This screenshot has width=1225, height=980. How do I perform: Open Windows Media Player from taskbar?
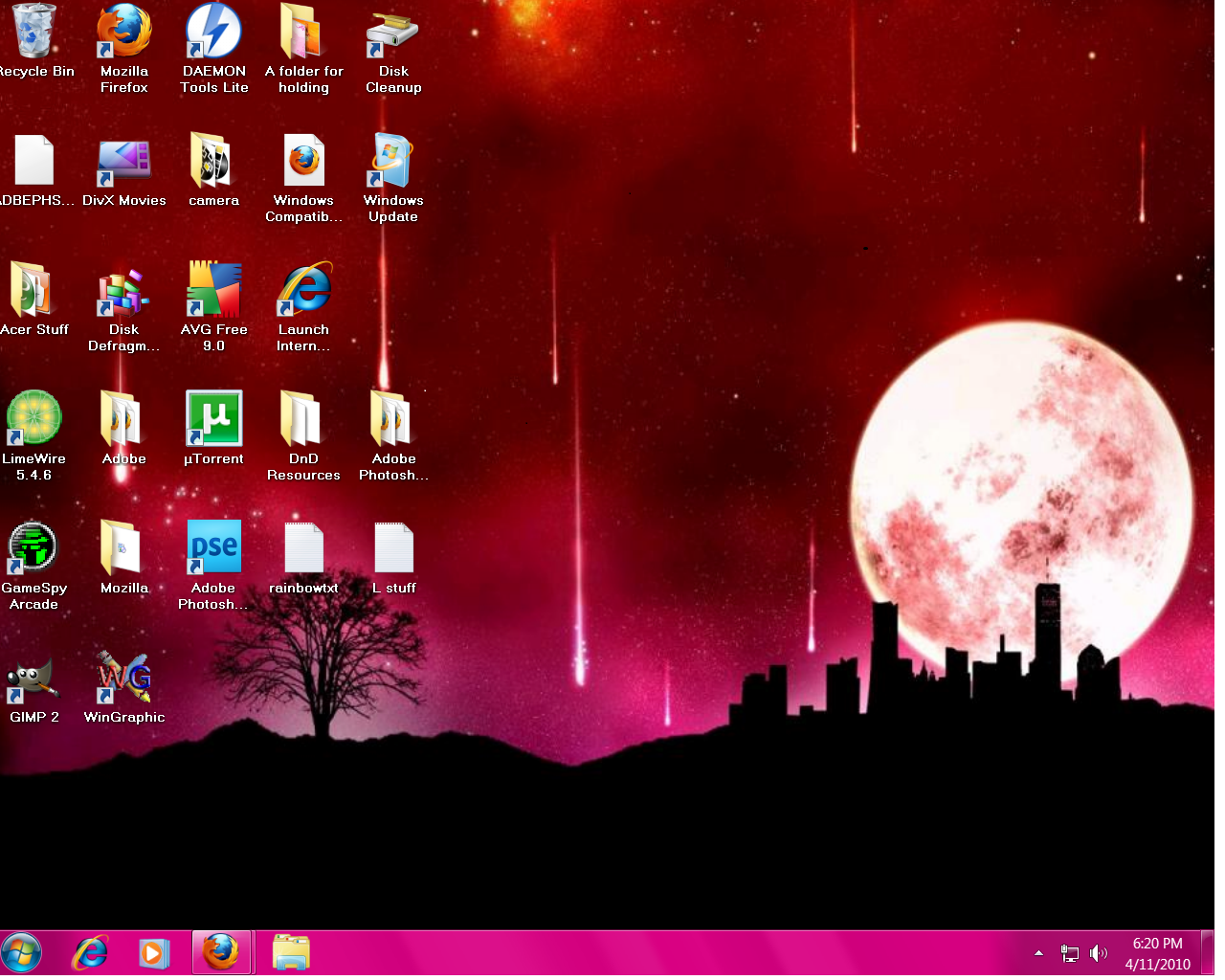(153, 953)
